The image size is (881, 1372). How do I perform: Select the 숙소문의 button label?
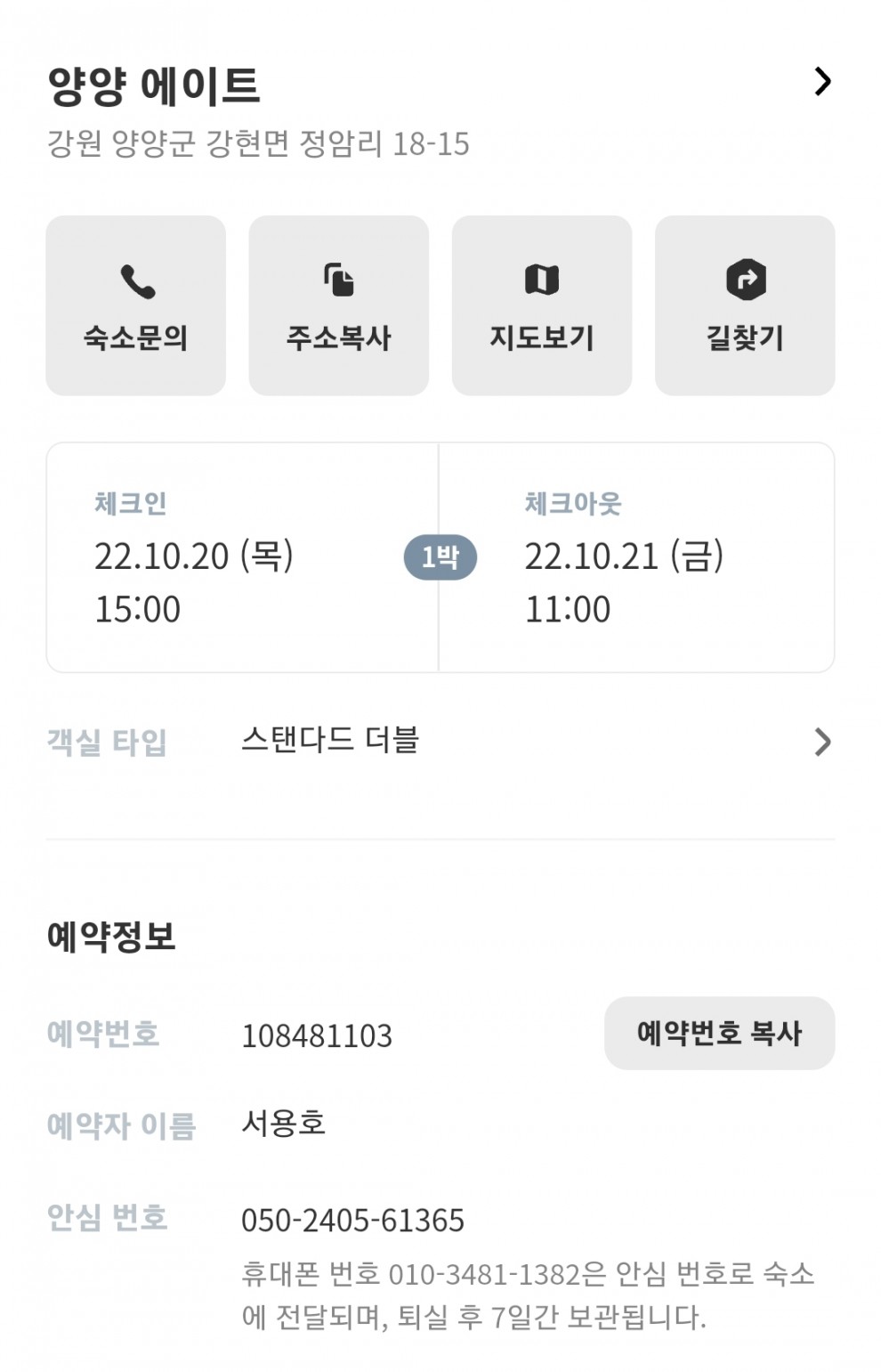(136, 337)
